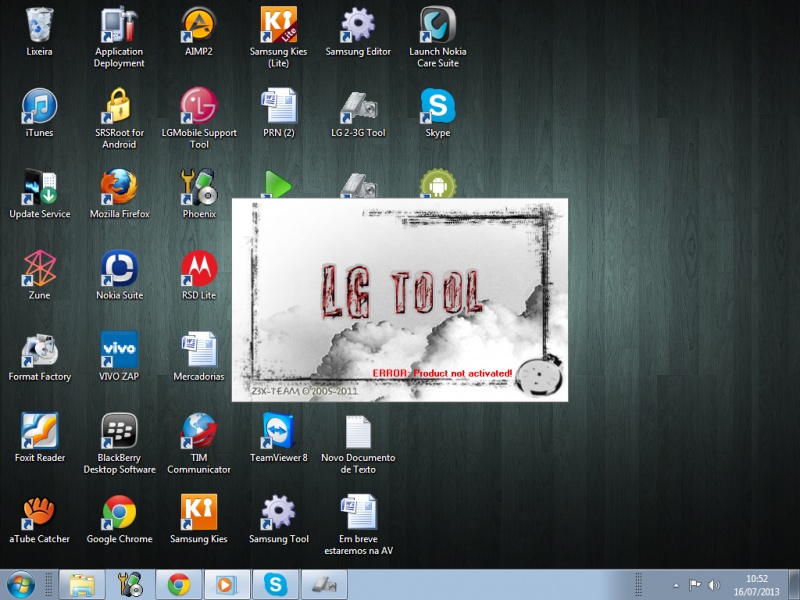Open Em breve estaremos na AV document
Image resolution: width=800 pixels, height=600 pixels.
pyautogui.click(x=358, y=523)
